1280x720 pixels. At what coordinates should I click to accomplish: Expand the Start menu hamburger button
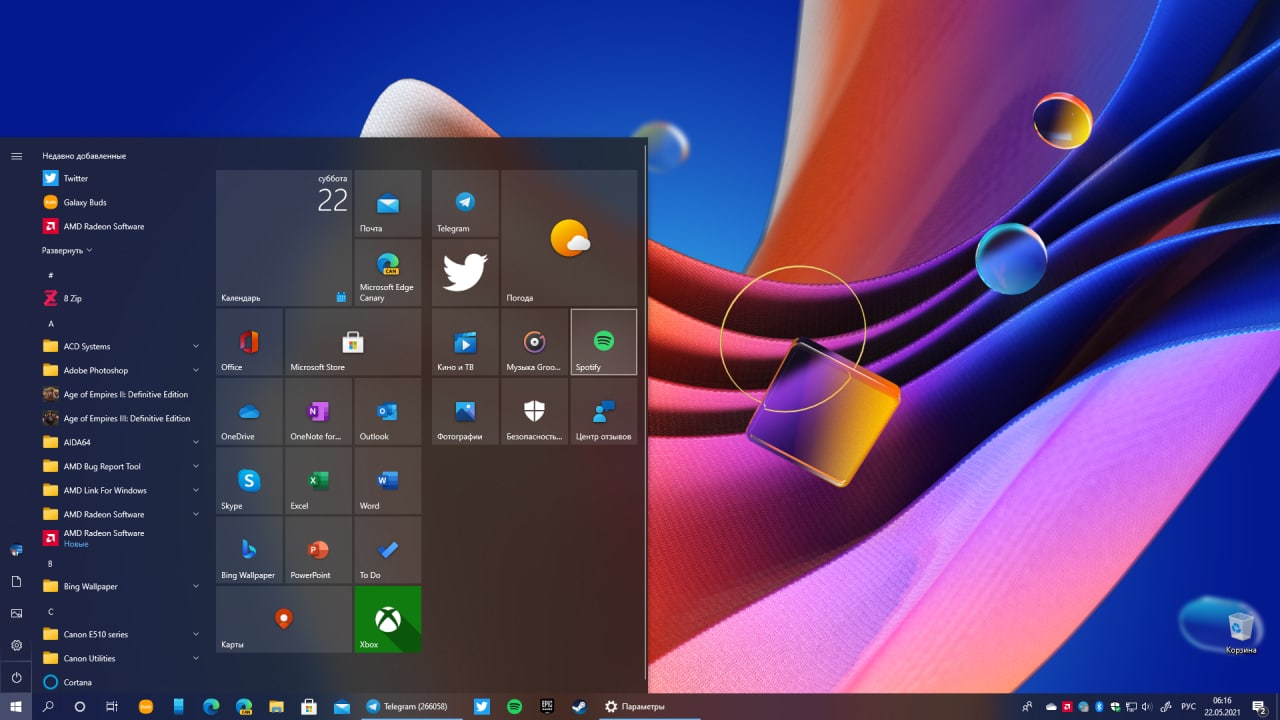pyautogui.click(x=16, y=156)
